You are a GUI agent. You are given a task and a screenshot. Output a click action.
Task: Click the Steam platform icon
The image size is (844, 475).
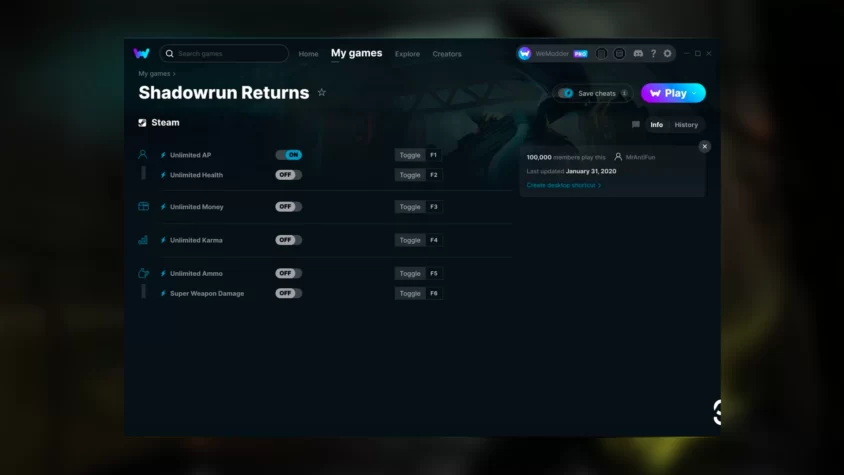142,123
